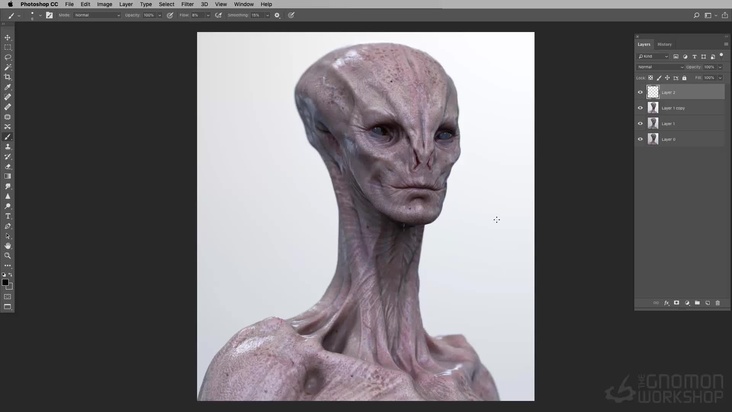
Task: Toggle visibility of Layer 0
Action: click(x=640, y=139)
